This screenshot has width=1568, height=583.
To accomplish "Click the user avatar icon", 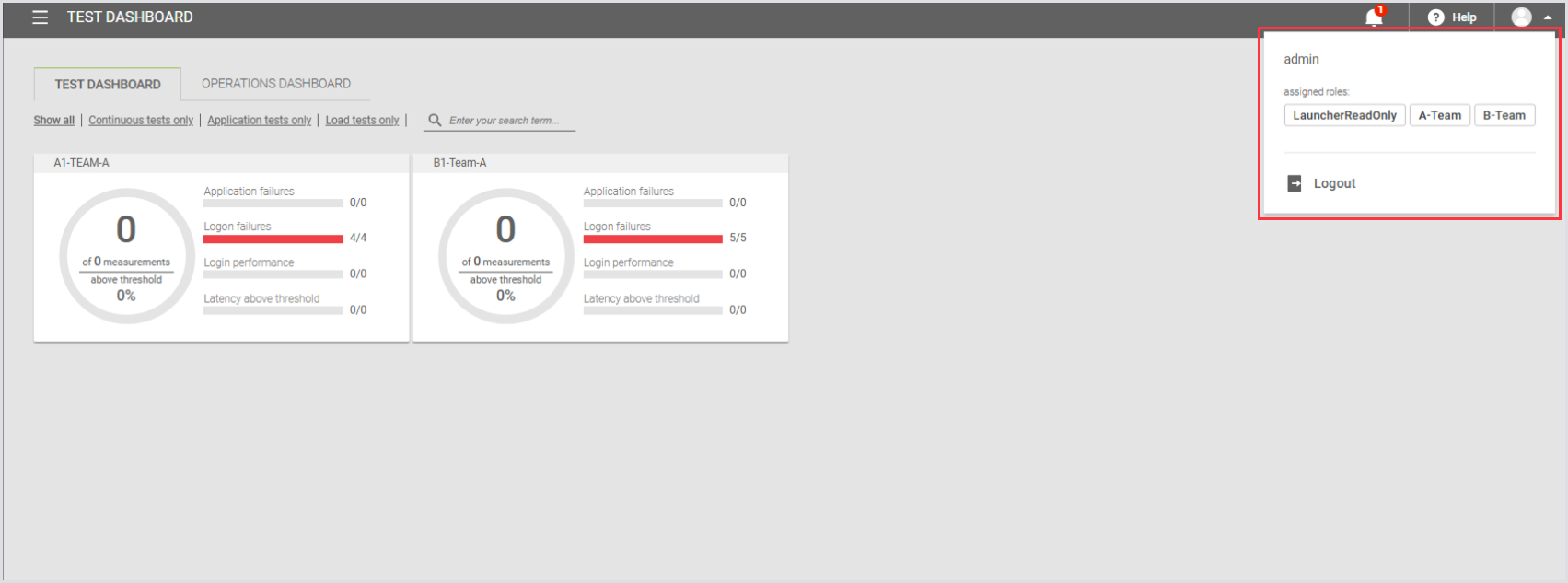I will tap(1521, 17).
